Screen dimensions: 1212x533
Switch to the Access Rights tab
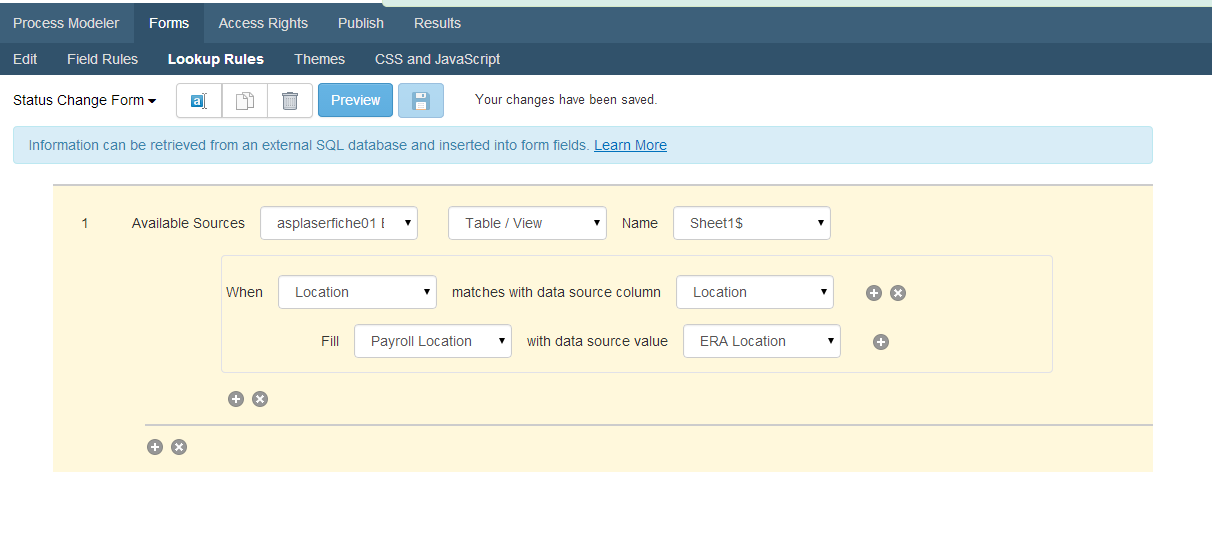pos(263,23)
